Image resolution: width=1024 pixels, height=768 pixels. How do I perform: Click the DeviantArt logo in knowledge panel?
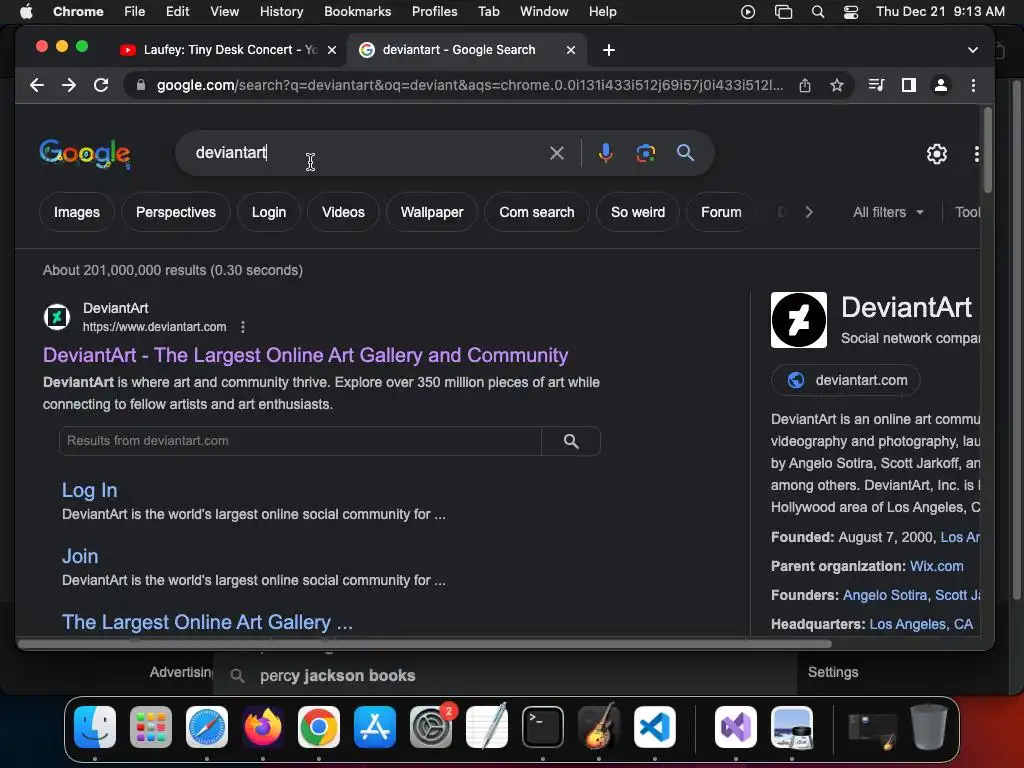click(x=799, y=320)
